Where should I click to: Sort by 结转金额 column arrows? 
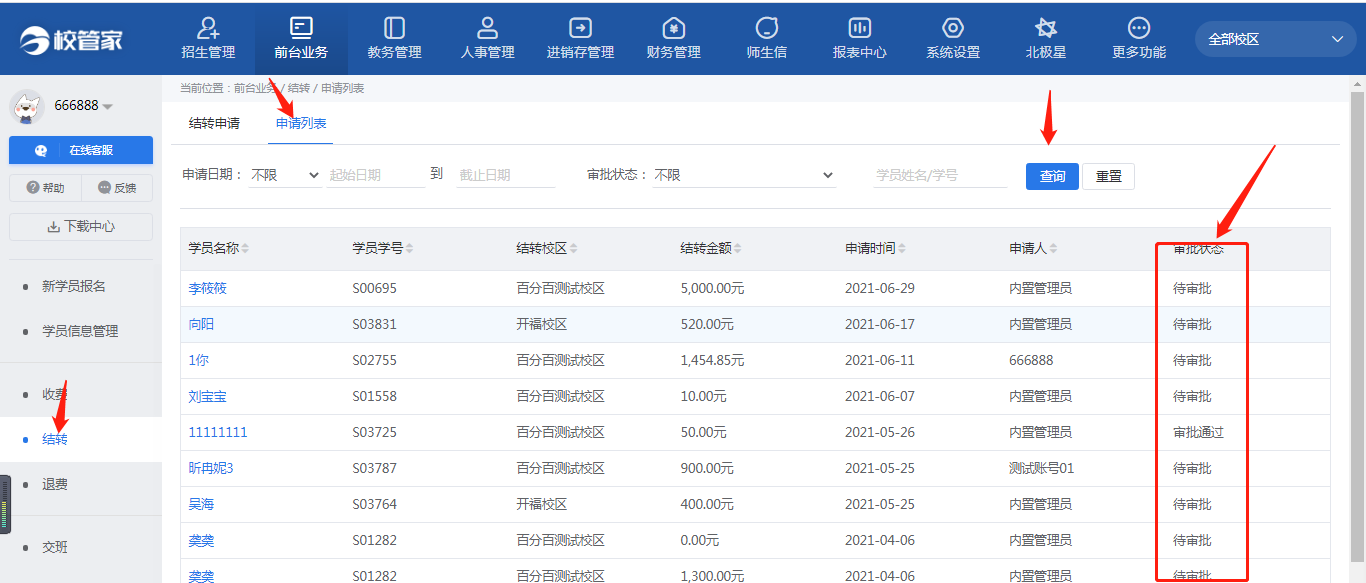(737, 248)
